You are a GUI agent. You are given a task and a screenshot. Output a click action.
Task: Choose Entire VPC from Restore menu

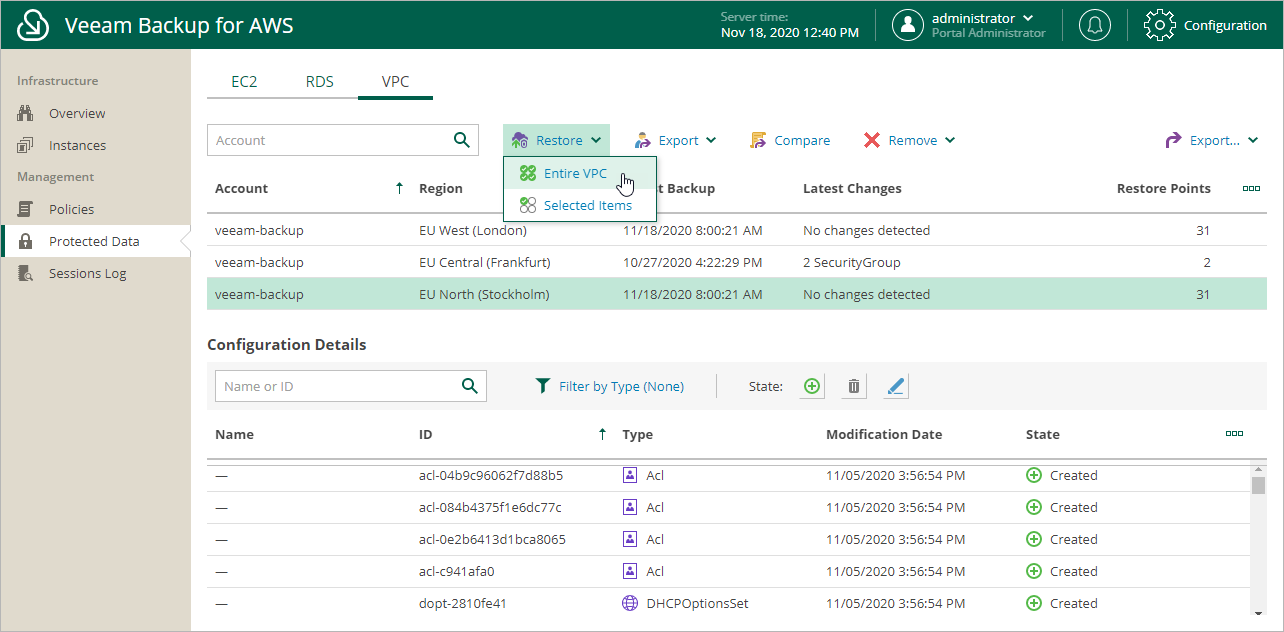pyautogui.click(x=580, y=173)
